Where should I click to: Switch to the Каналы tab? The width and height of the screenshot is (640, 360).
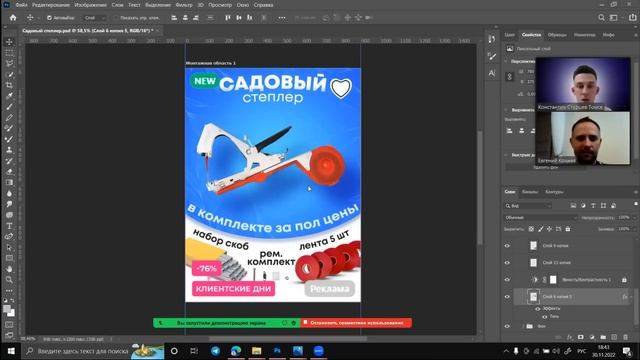530,191
